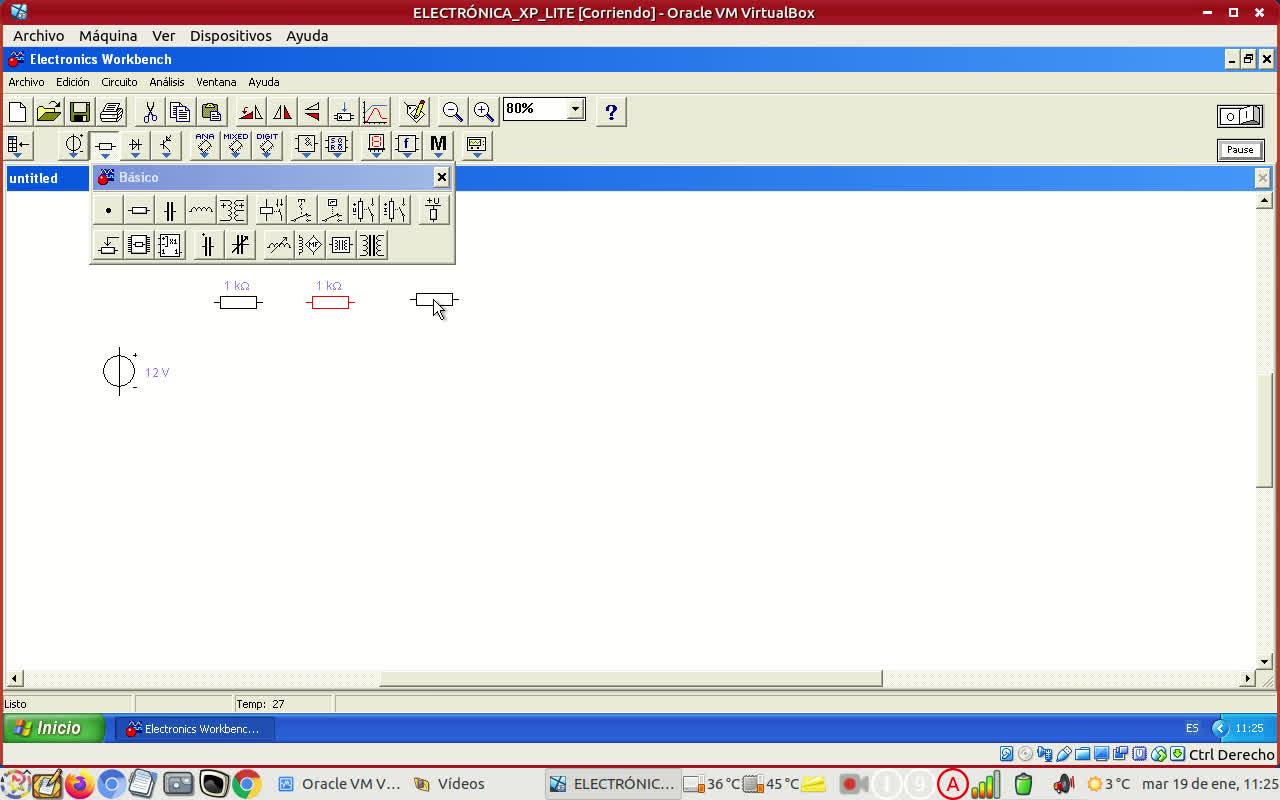This screenshot has height=800, width=1280.
Task: Open the Edición menu
Action: tap(73, 82)
